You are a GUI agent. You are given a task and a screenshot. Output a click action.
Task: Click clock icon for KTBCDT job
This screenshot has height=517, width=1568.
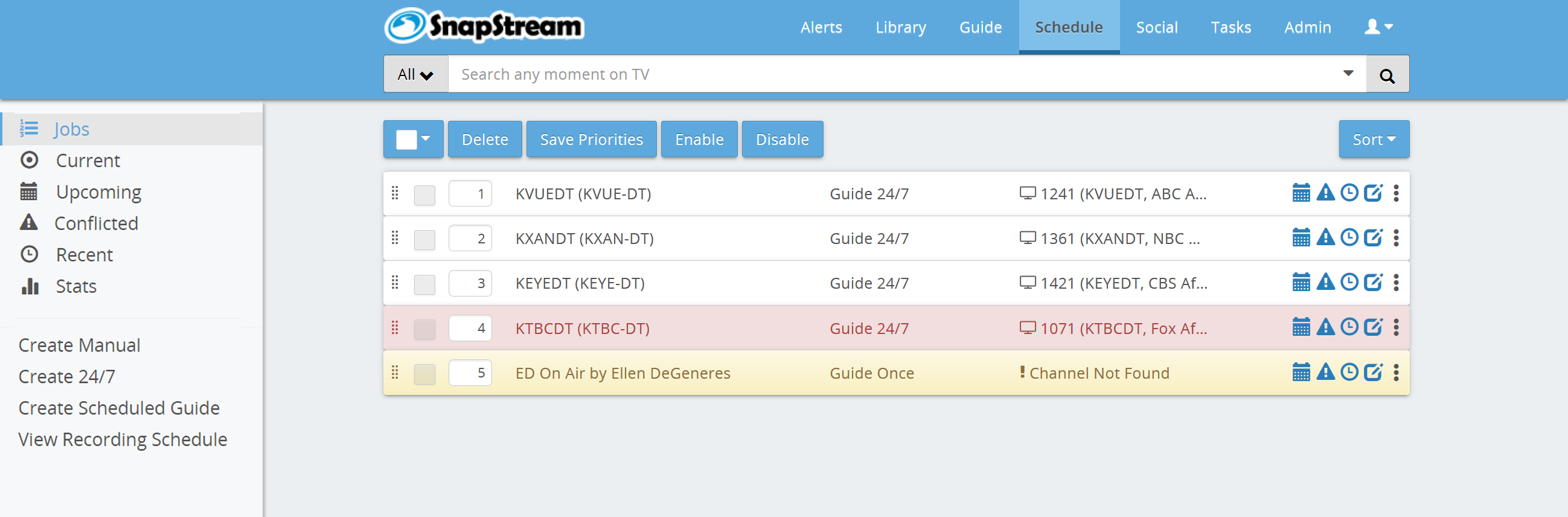[1349, 327]
